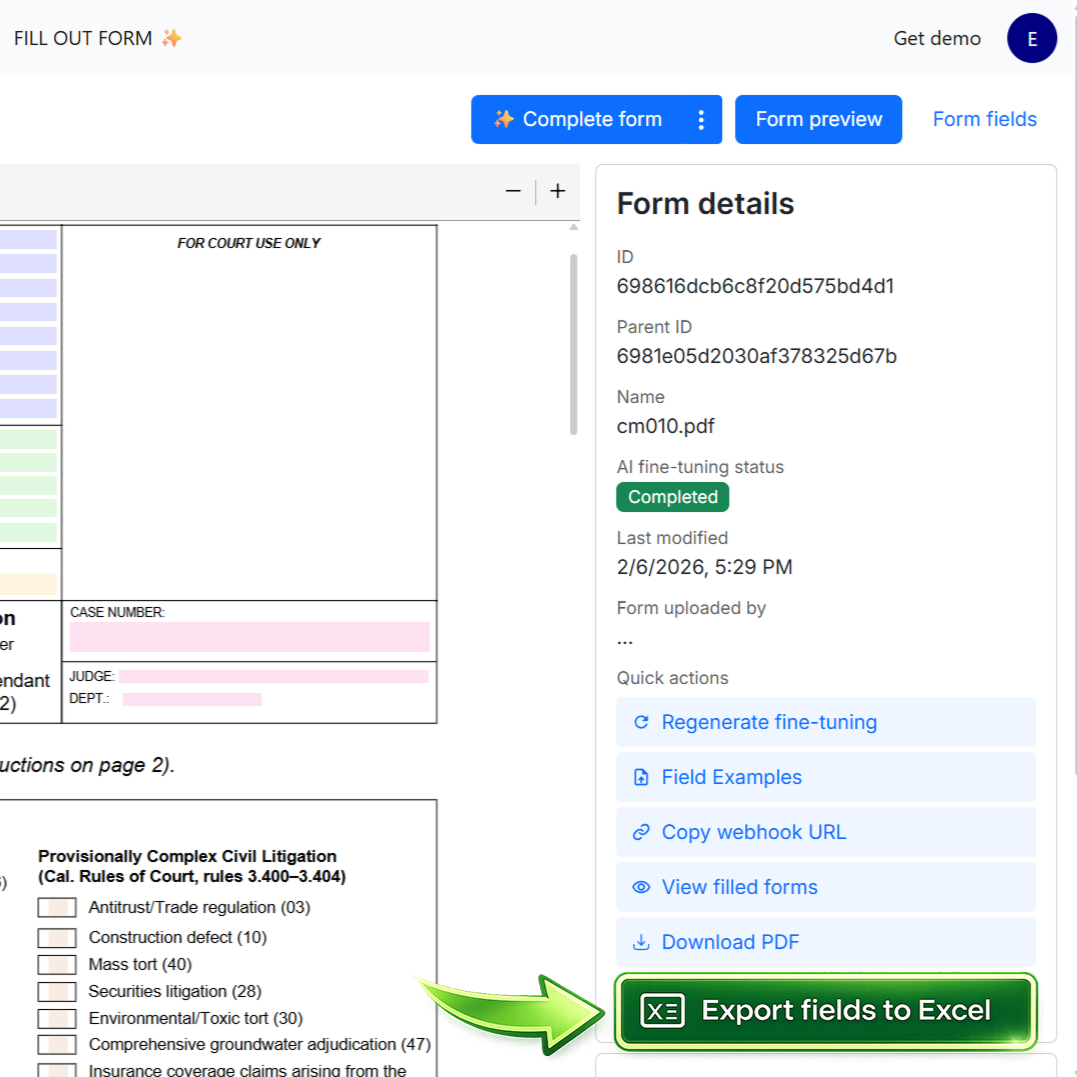Click the sparkle icon inside Complete form
Screen dimensions: 1077x1077
[504, 119]
